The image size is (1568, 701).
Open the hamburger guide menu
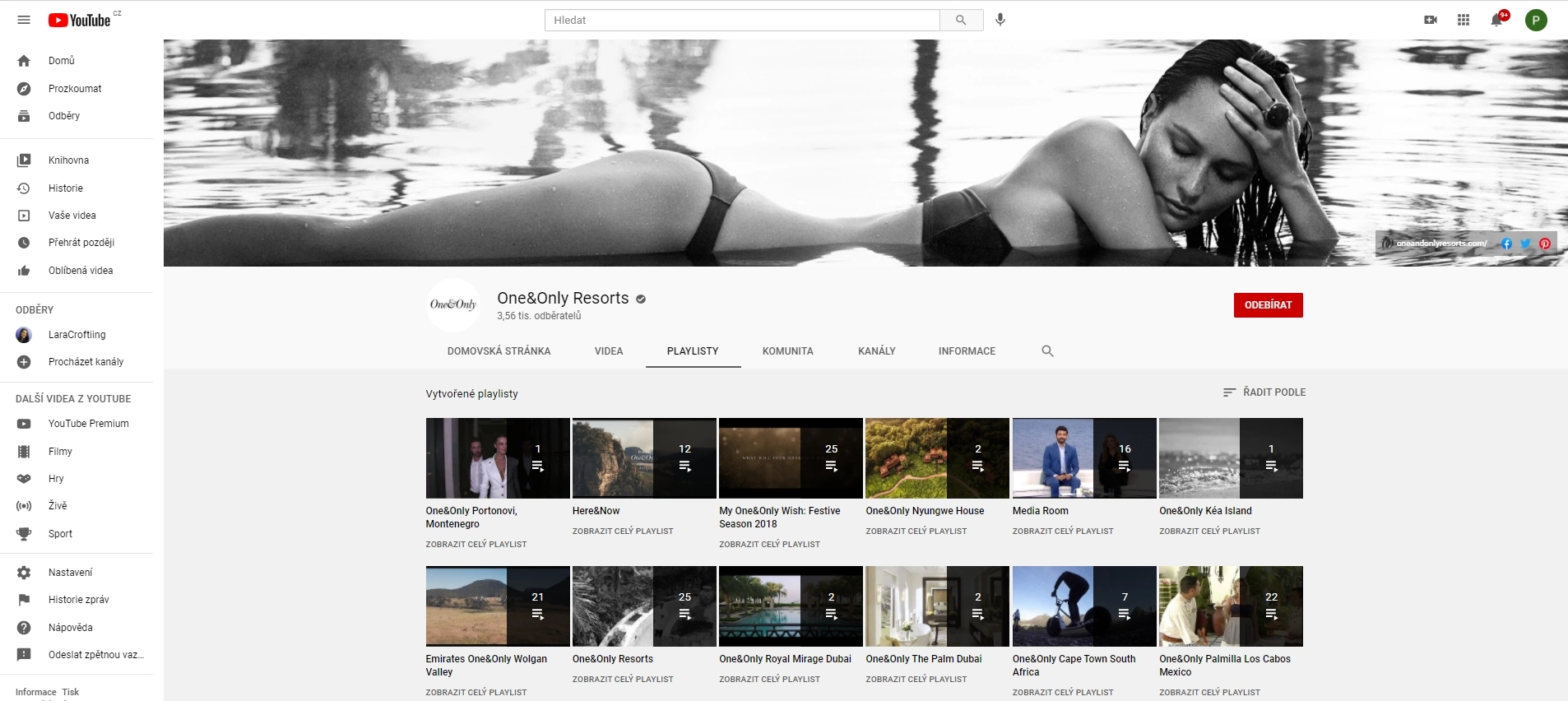tap(24, 20)
